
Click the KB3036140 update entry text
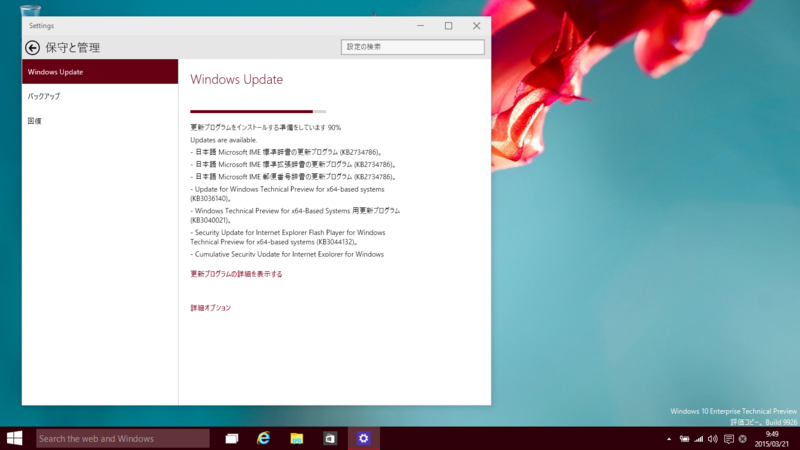[287, 194]
